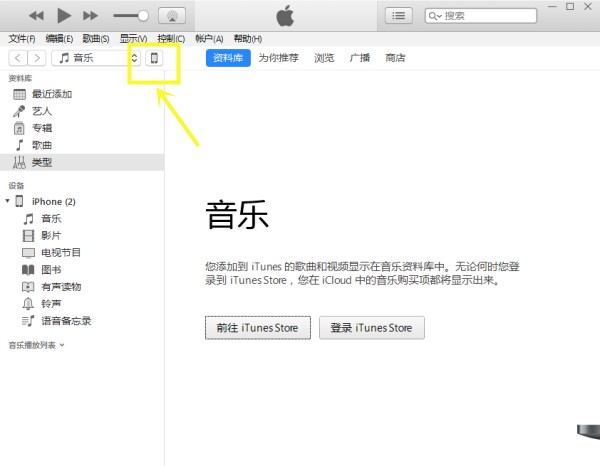The width and height of the screenshot is (600, 466).
Task: Expand the 音乐播放列表 section chevron
Action: (62, 345)
